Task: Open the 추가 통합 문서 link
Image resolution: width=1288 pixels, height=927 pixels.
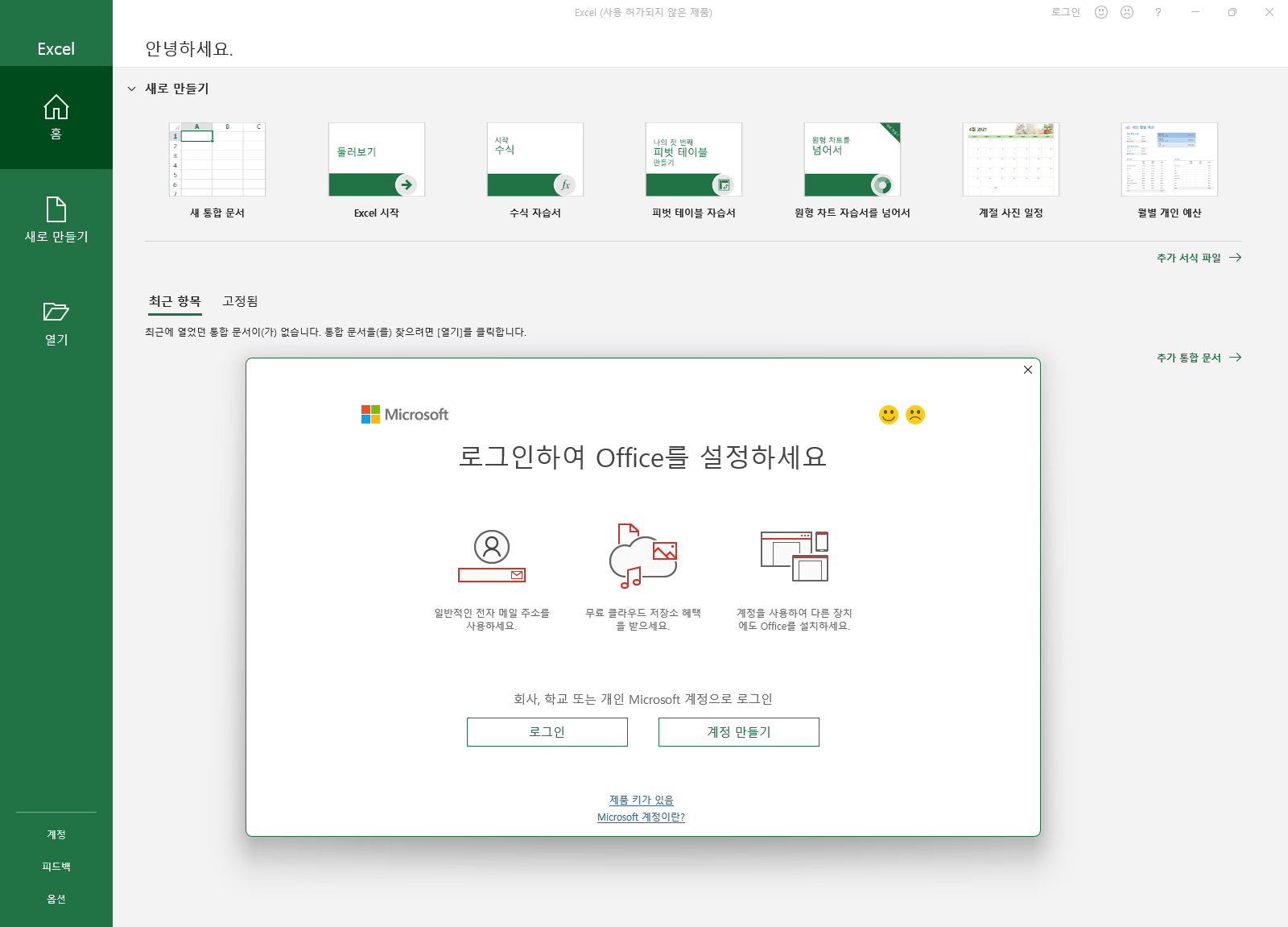Action: (1189, 358)
